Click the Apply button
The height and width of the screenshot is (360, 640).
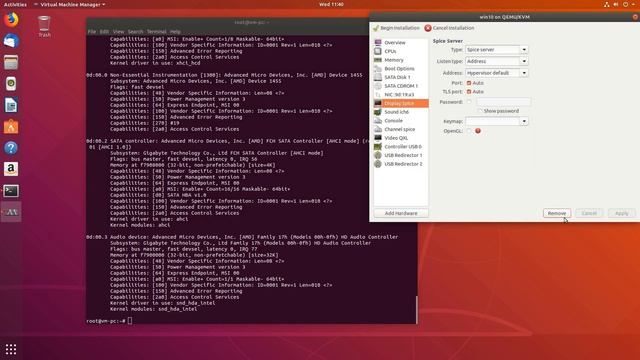pos(621,213)
